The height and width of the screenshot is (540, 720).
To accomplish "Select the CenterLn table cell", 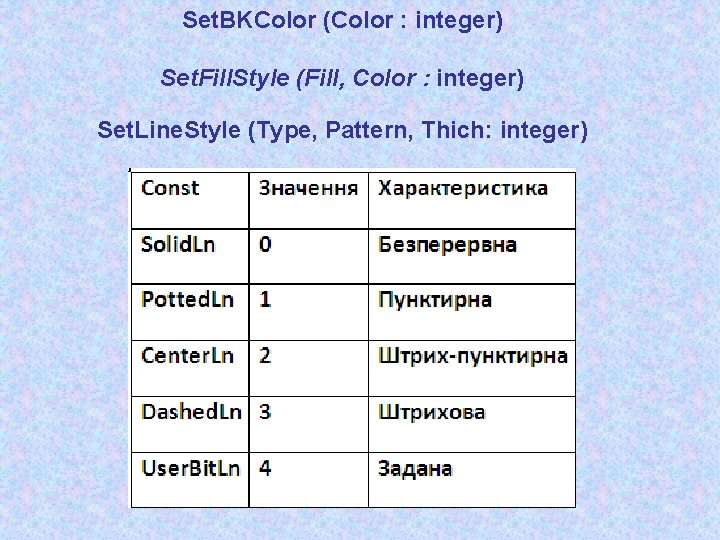I will click(190, 368).
